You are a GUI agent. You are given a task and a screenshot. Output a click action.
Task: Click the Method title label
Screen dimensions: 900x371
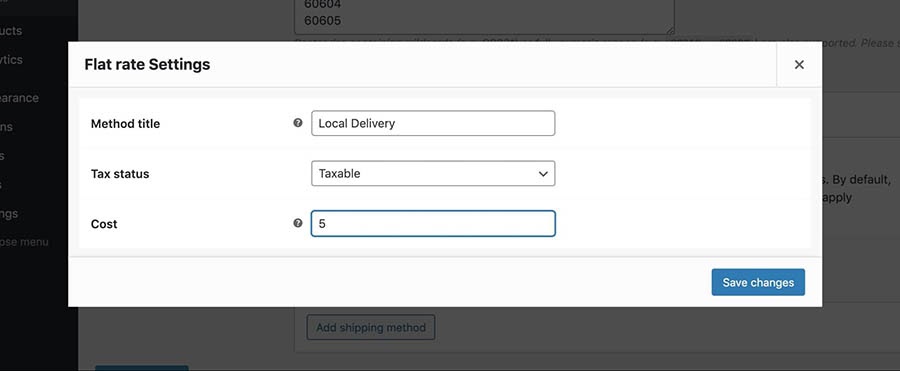[125, 123]
